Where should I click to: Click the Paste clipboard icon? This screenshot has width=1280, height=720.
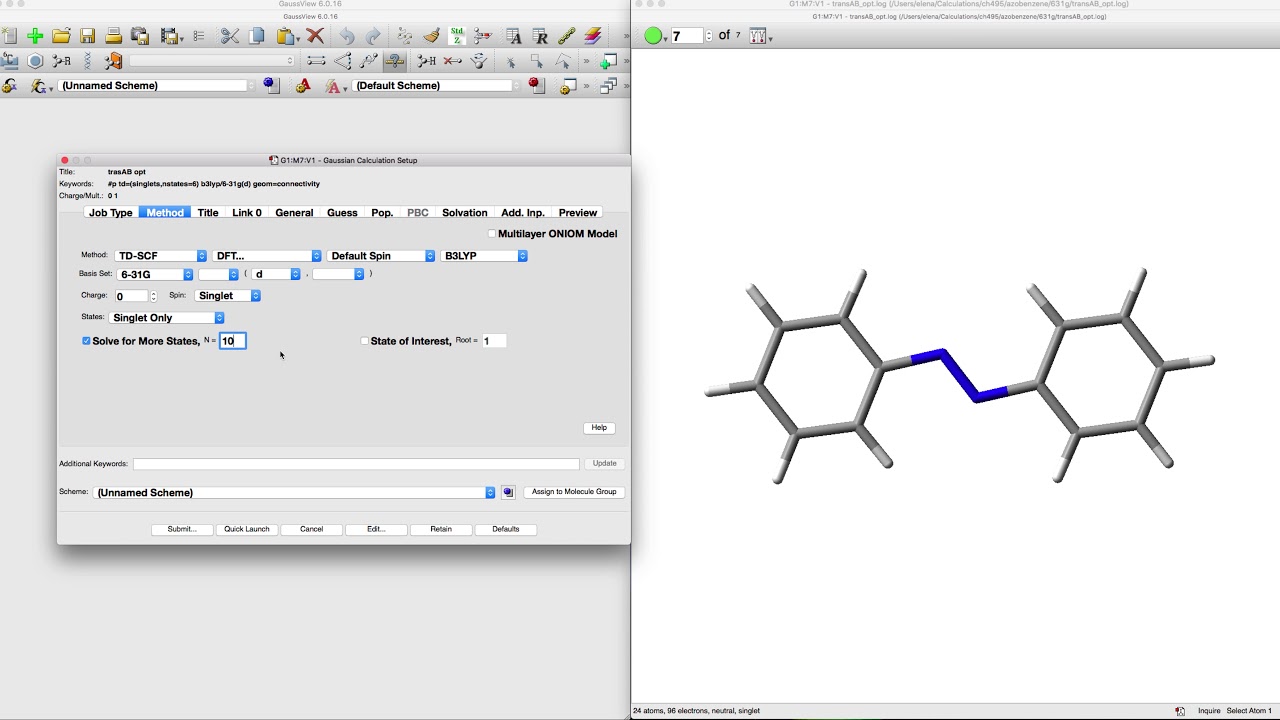click(x=286, y=36)
